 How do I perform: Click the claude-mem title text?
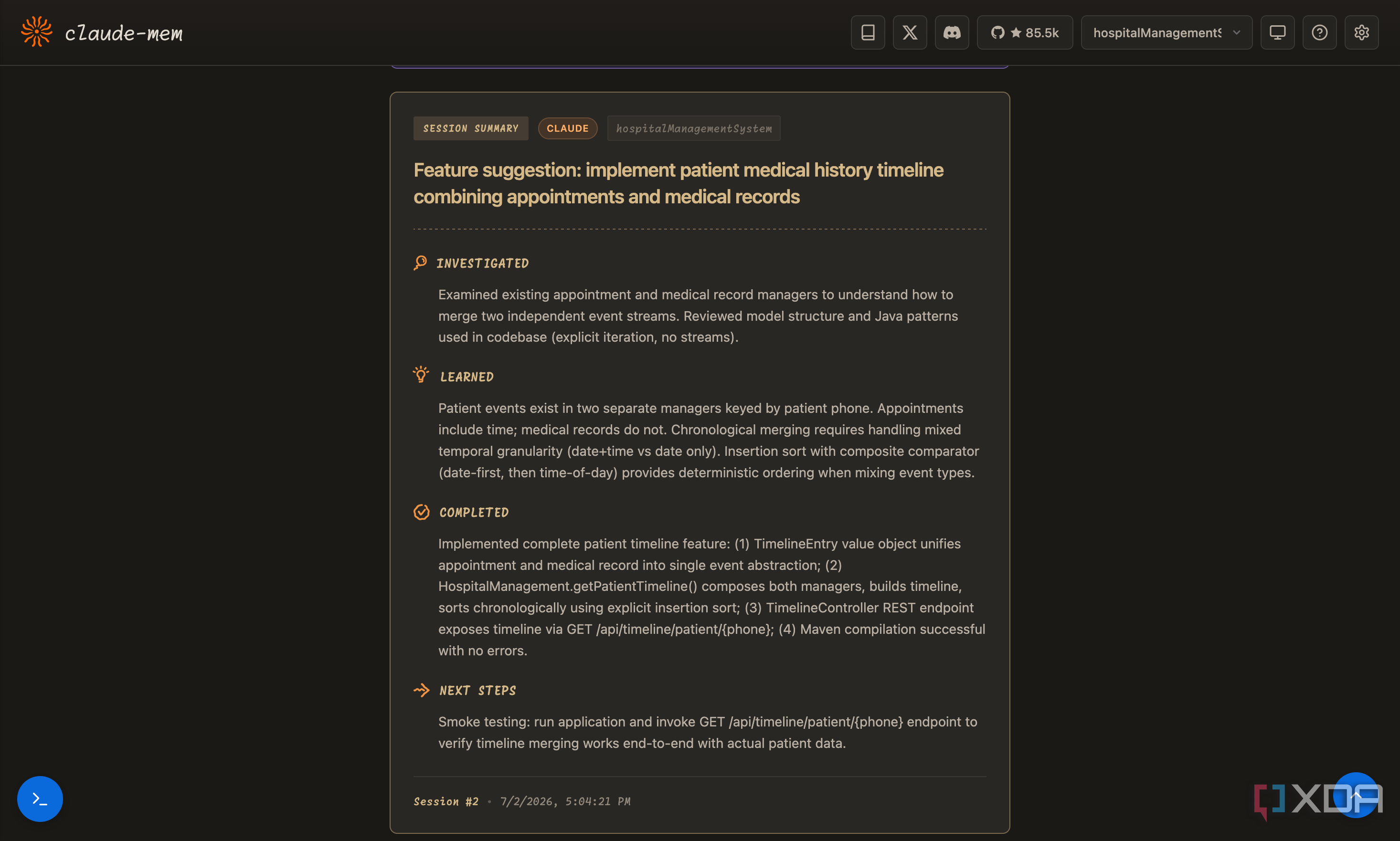(124, 33)
